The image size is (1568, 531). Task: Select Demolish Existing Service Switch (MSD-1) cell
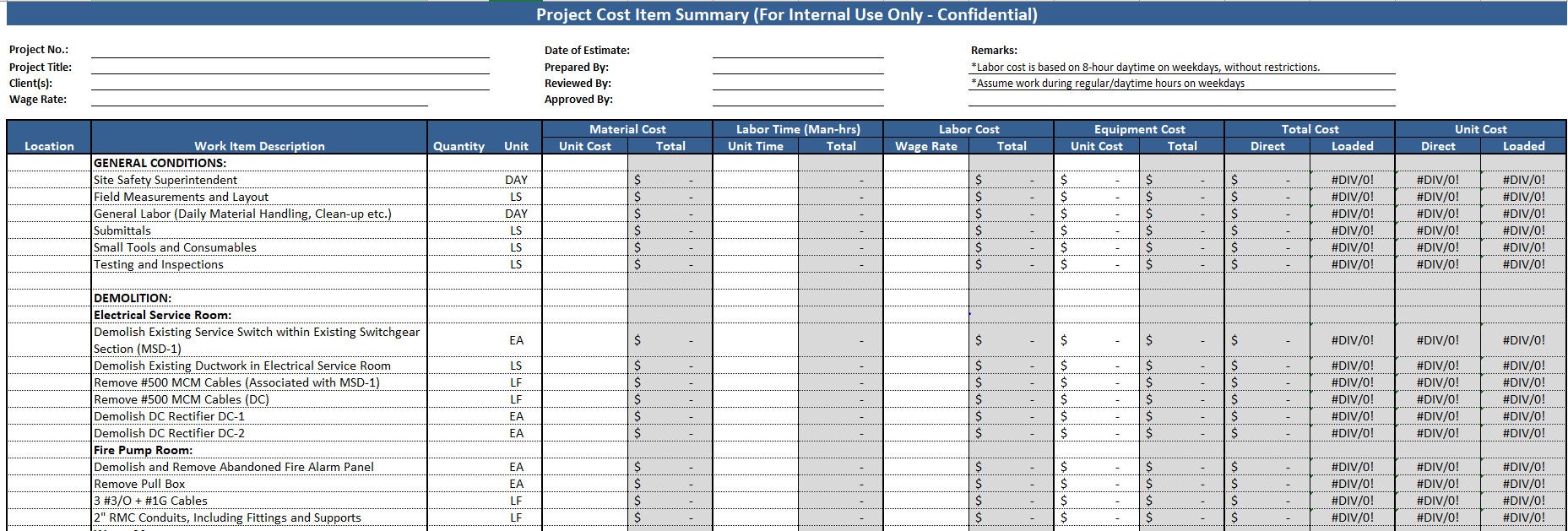pyautogui.click(x=259, y=340)
